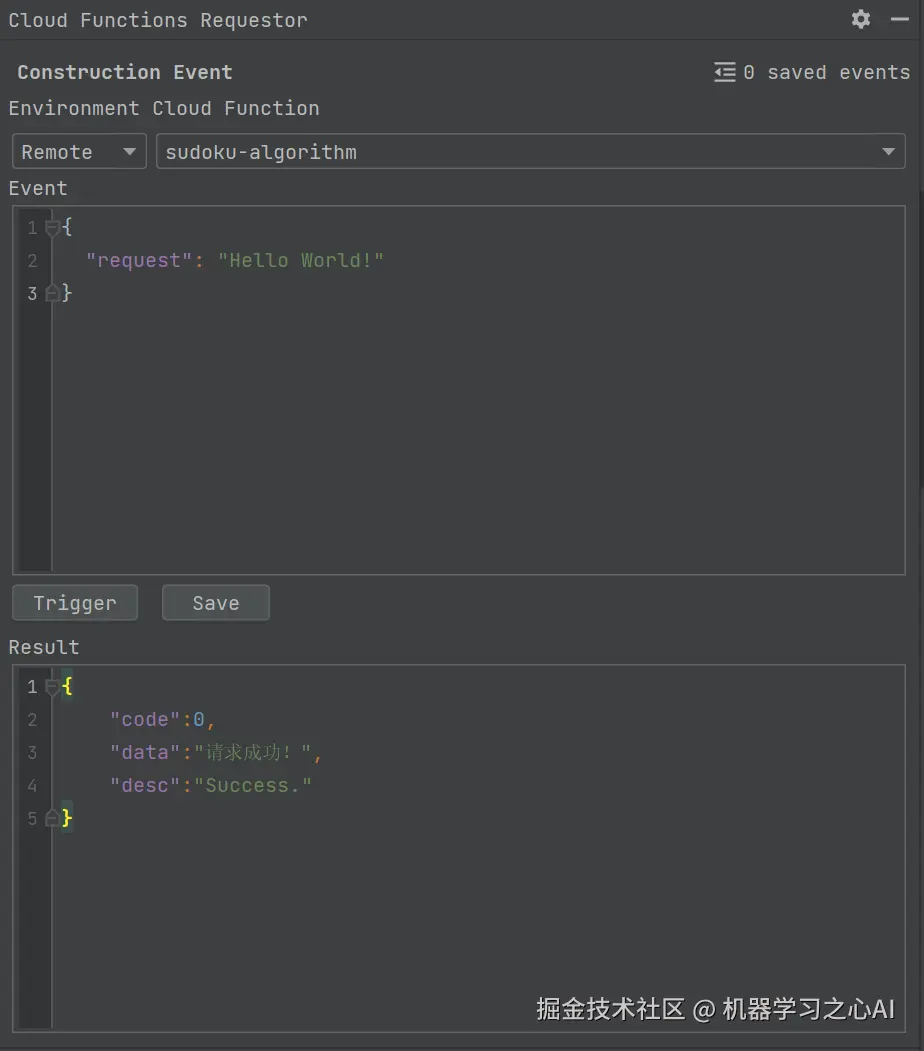Click the fold end marker on Result line 5

[x=53, y=818]
